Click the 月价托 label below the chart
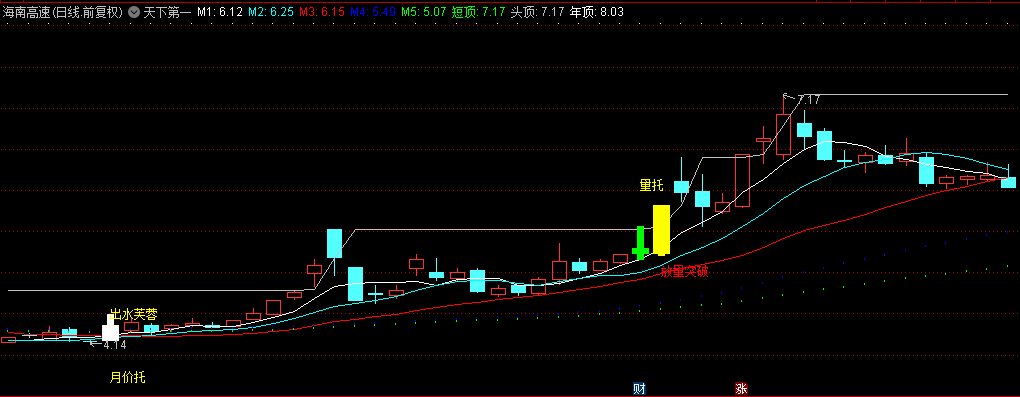The width and height of the screenshot is (1020, 397). pyautogui.click(x=127, y=376)
